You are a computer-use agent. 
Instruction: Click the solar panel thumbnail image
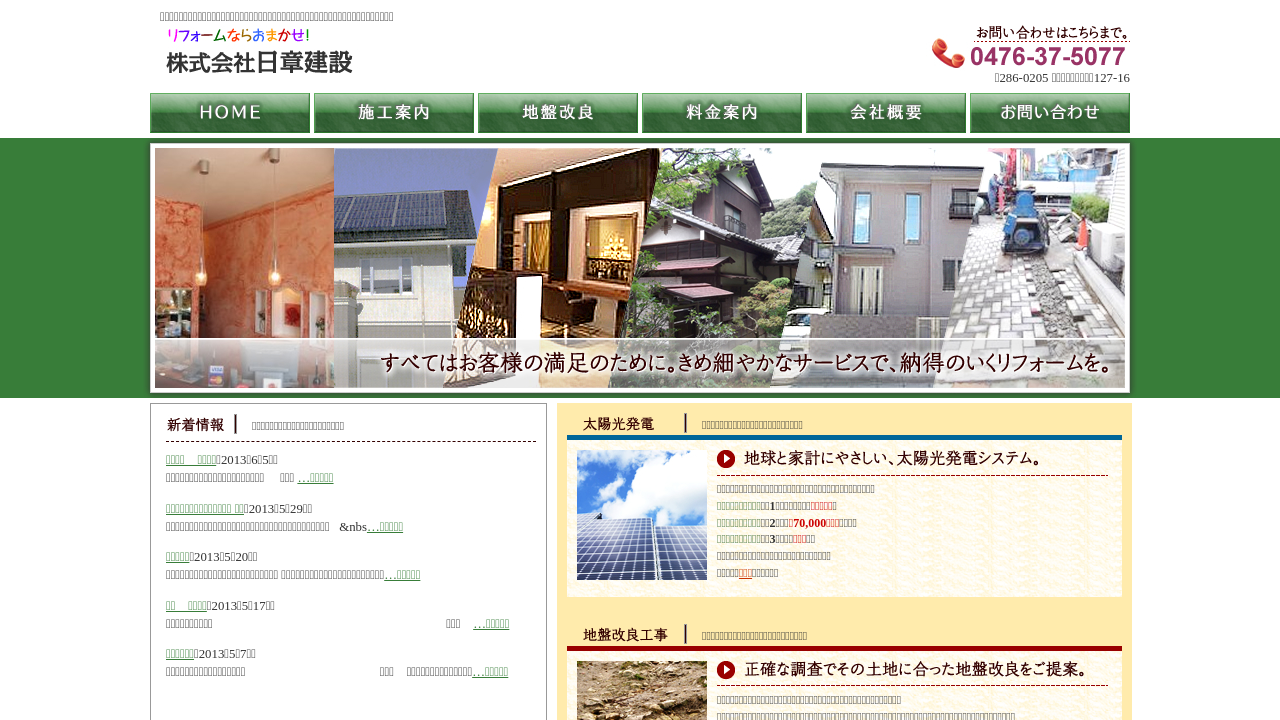point(642,515)
